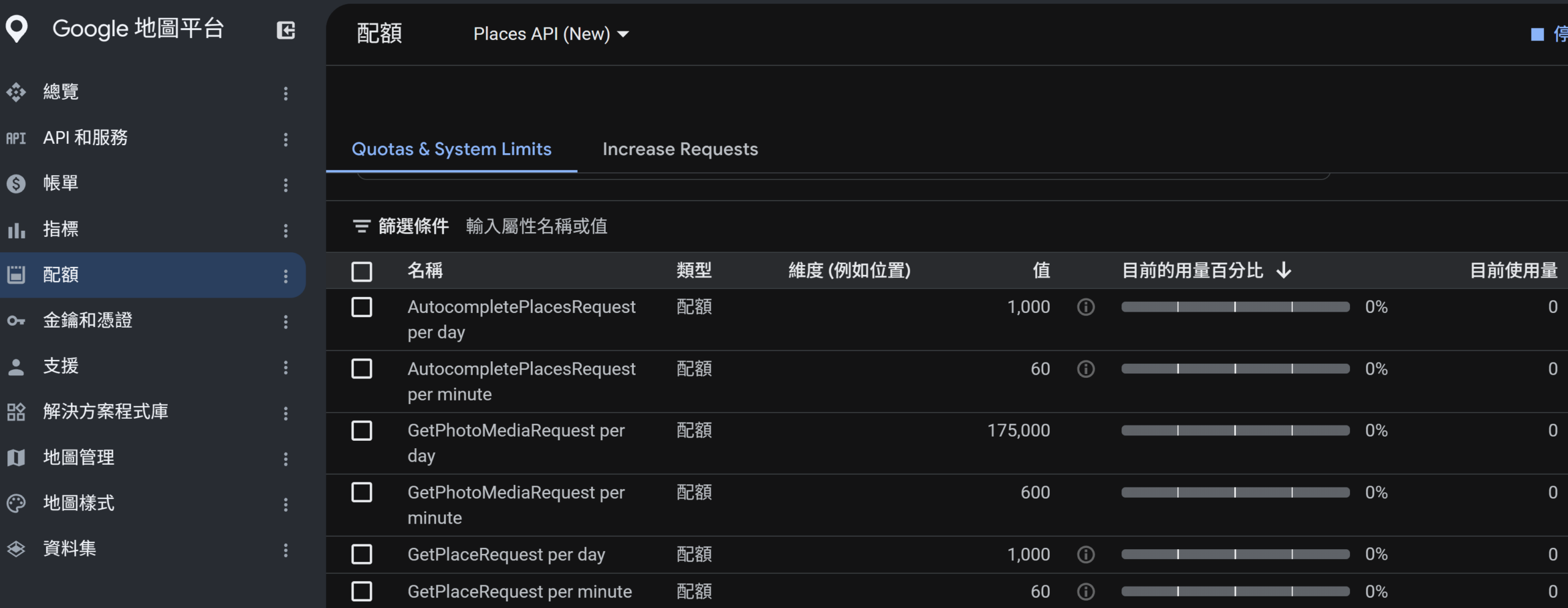Check the AutocompletePlacesRequest per minute row

362,369
